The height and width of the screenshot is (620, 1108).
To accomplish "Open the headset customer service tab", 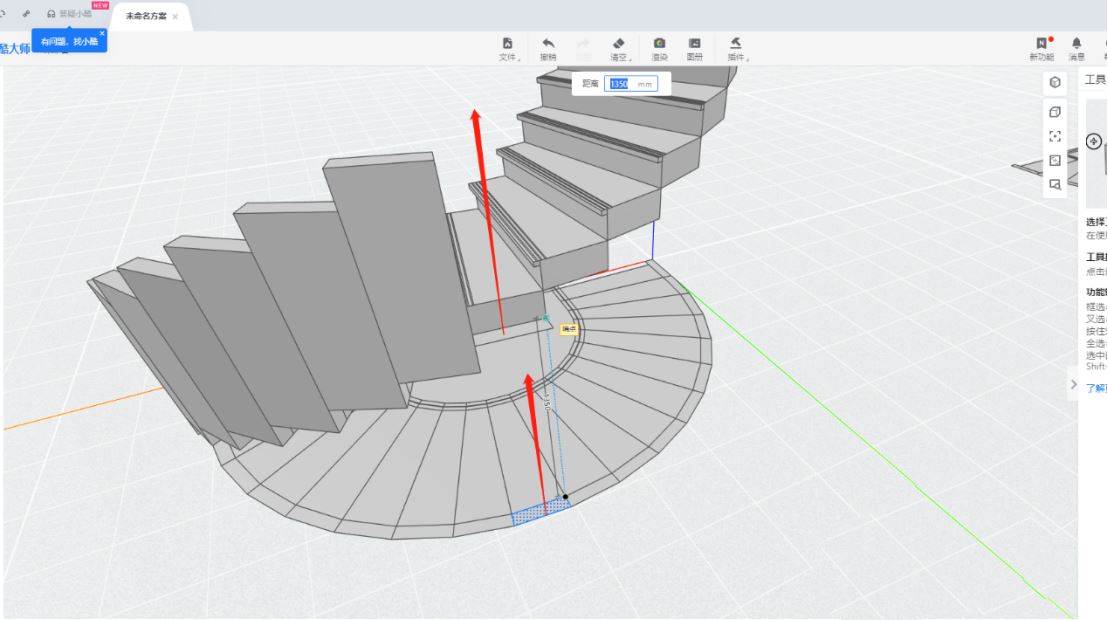I will point(69,14).
